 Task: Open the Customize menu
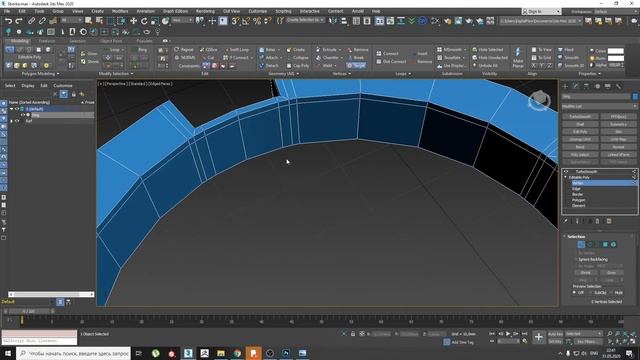(257, 11)
